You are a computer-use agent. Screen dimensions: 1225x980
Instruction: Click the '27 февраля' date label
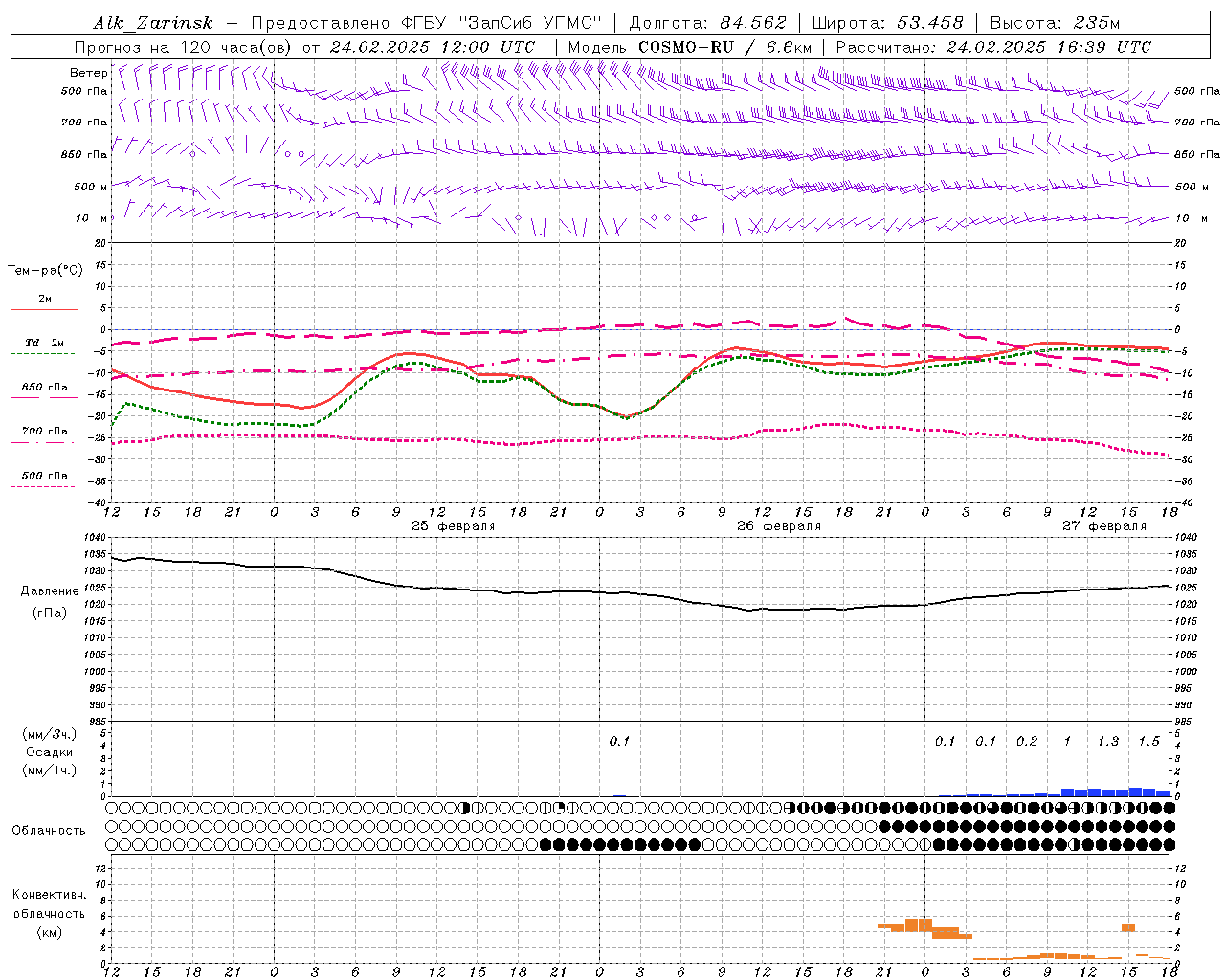(1104, 526)
